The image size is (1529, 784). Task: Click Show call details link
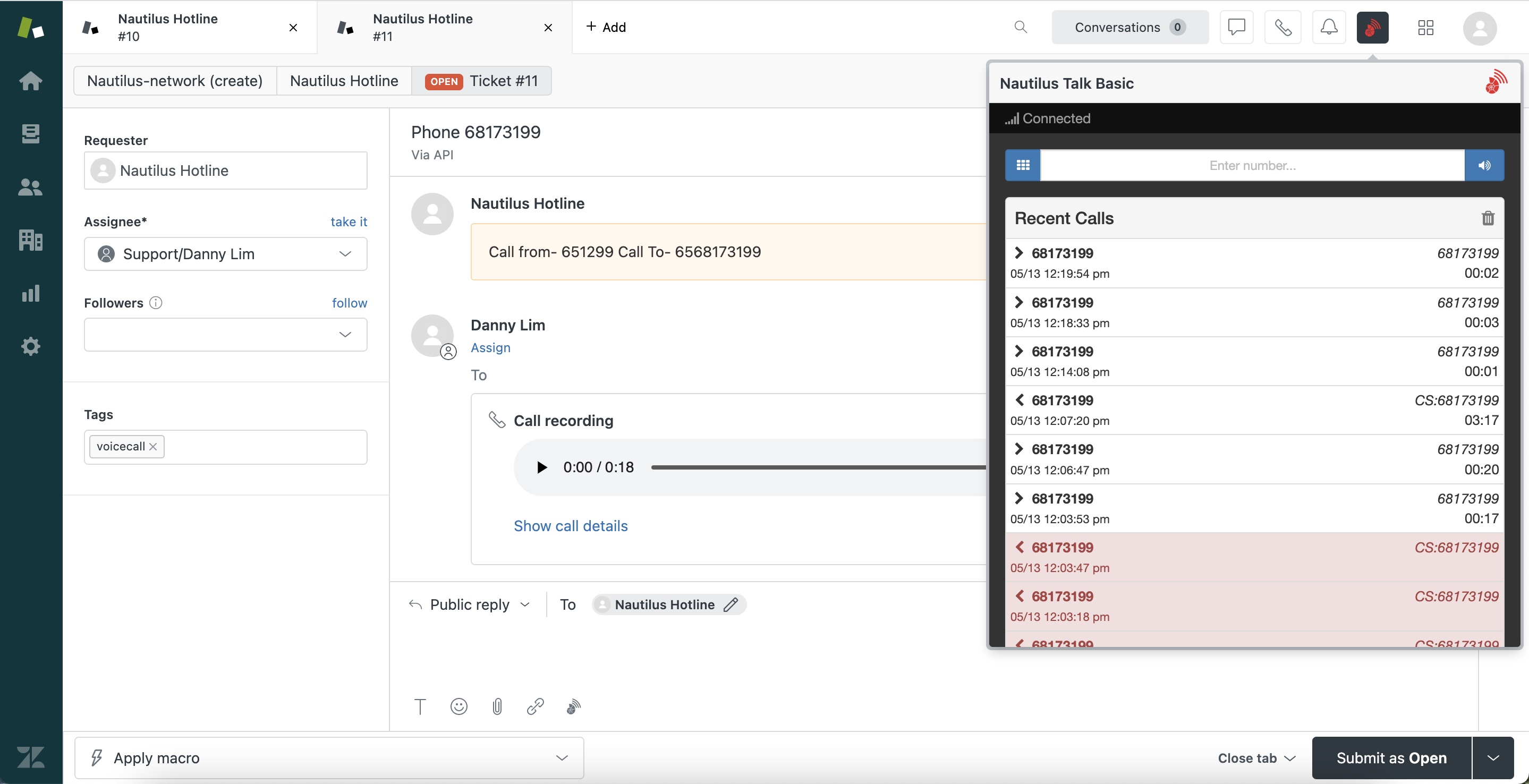click(x=571, y=525)
